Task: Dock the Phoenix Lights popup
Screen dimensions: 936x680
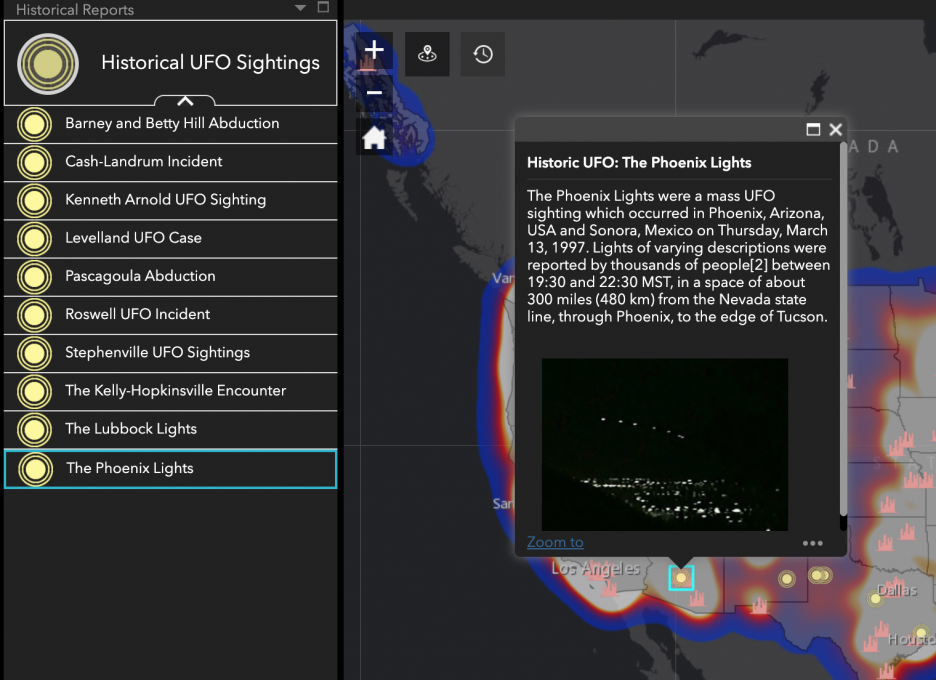Action: (x=814, y=129)
